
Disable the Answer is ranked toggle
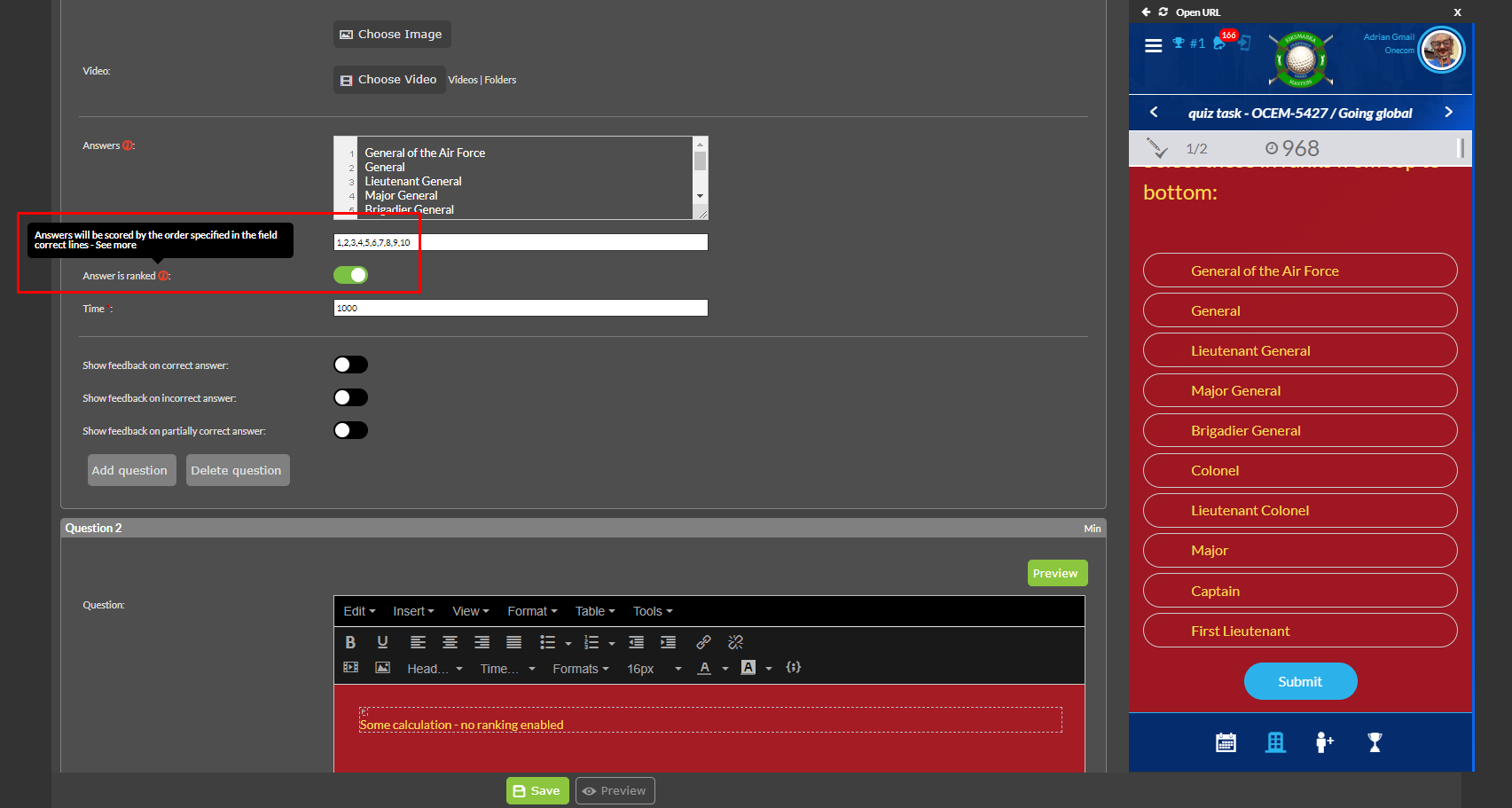350,275
